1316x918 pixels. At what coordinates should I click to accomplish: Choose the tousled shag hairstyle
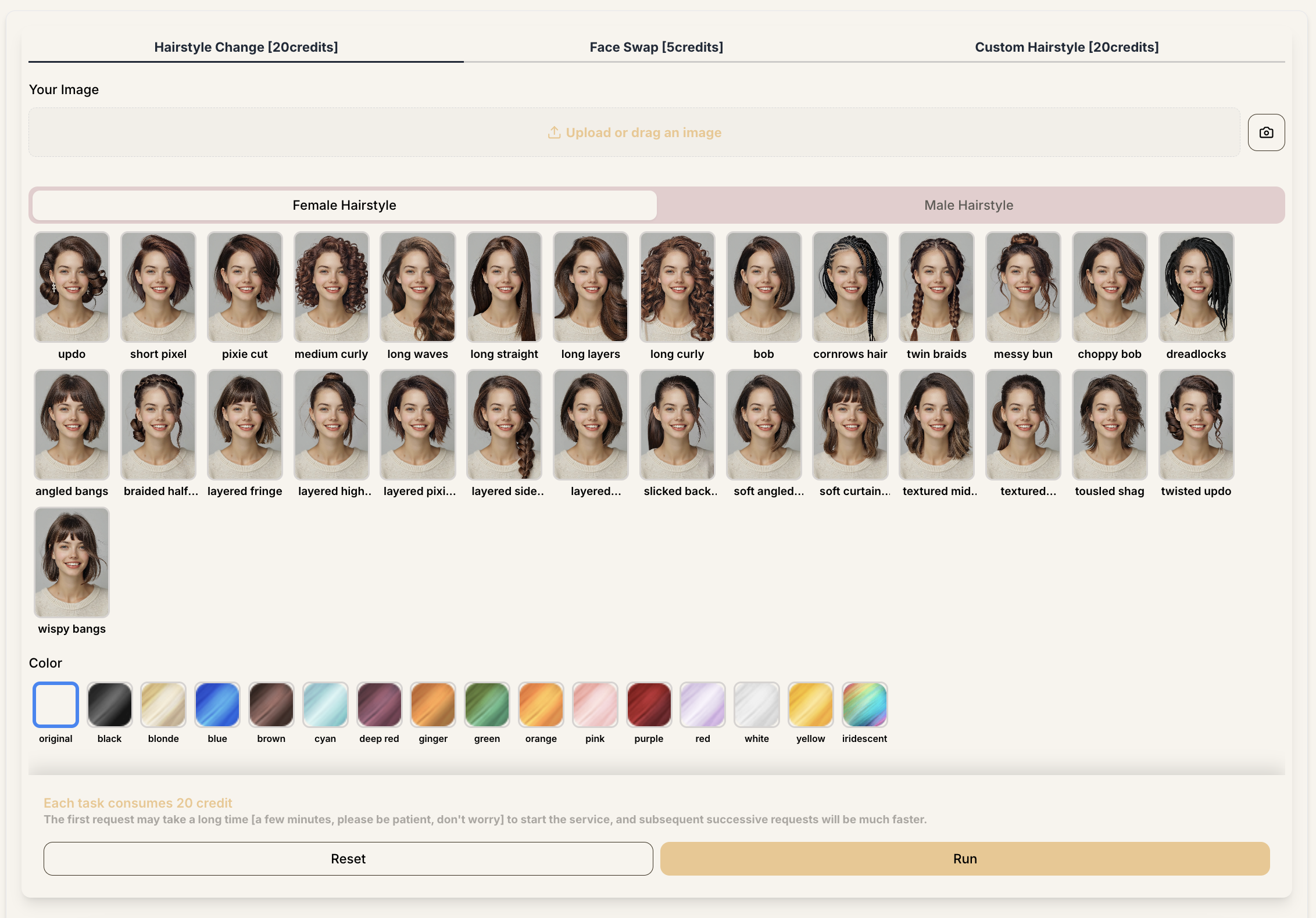pos(1109,425)
